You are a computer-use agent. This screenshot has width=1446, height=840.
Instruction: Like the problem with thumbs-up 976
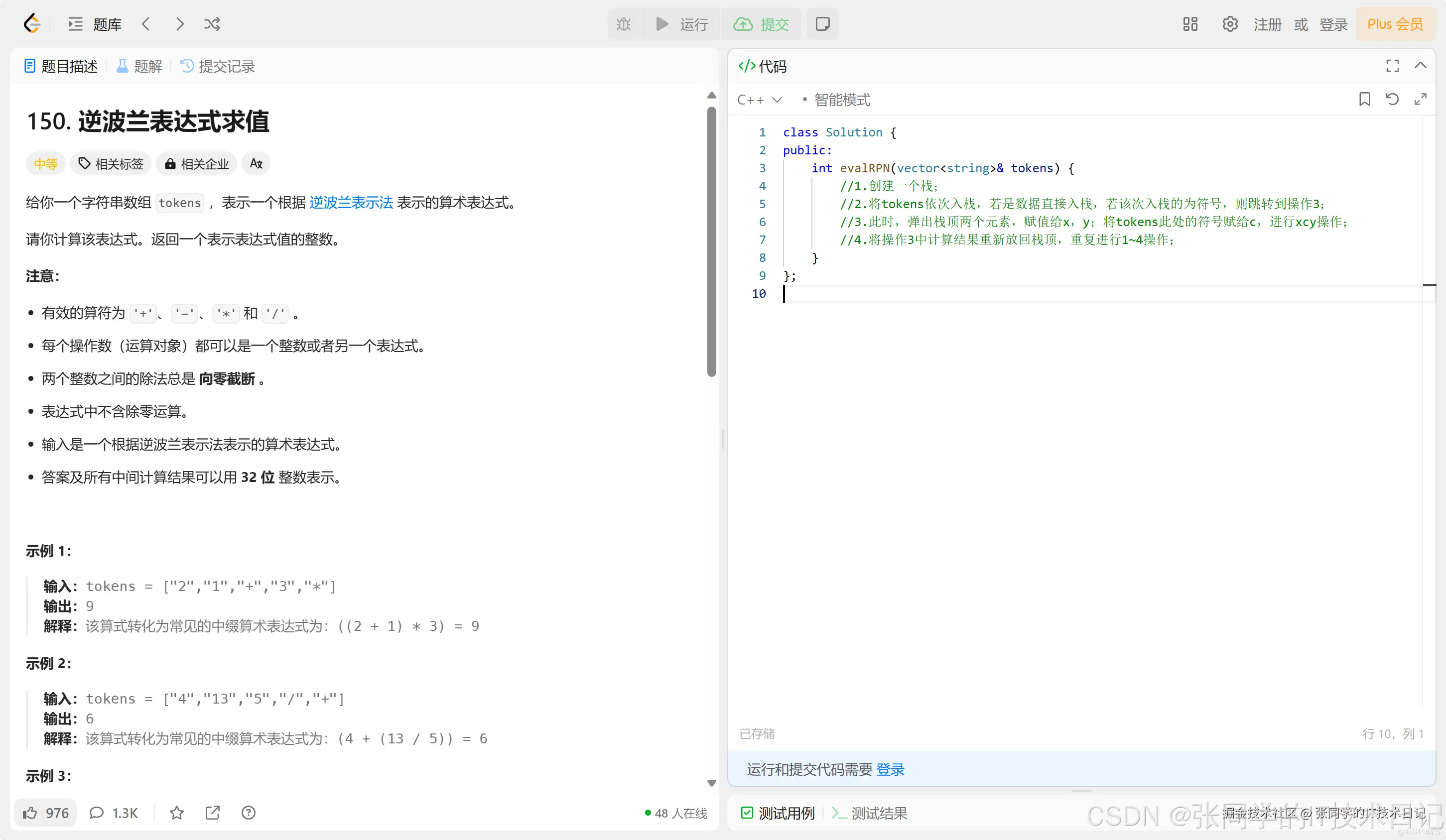pos(45,813)
